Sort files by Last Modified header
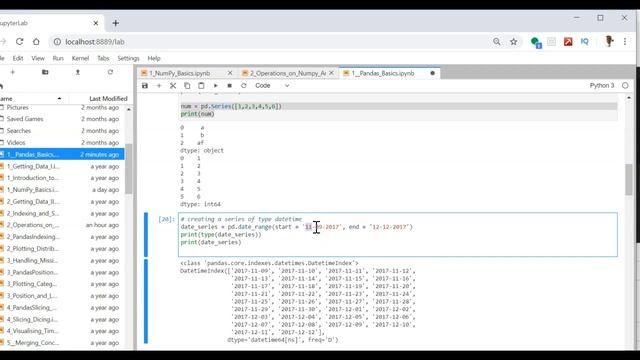The image size is (640, 360). pyautogui.click(x=108, y=99)
